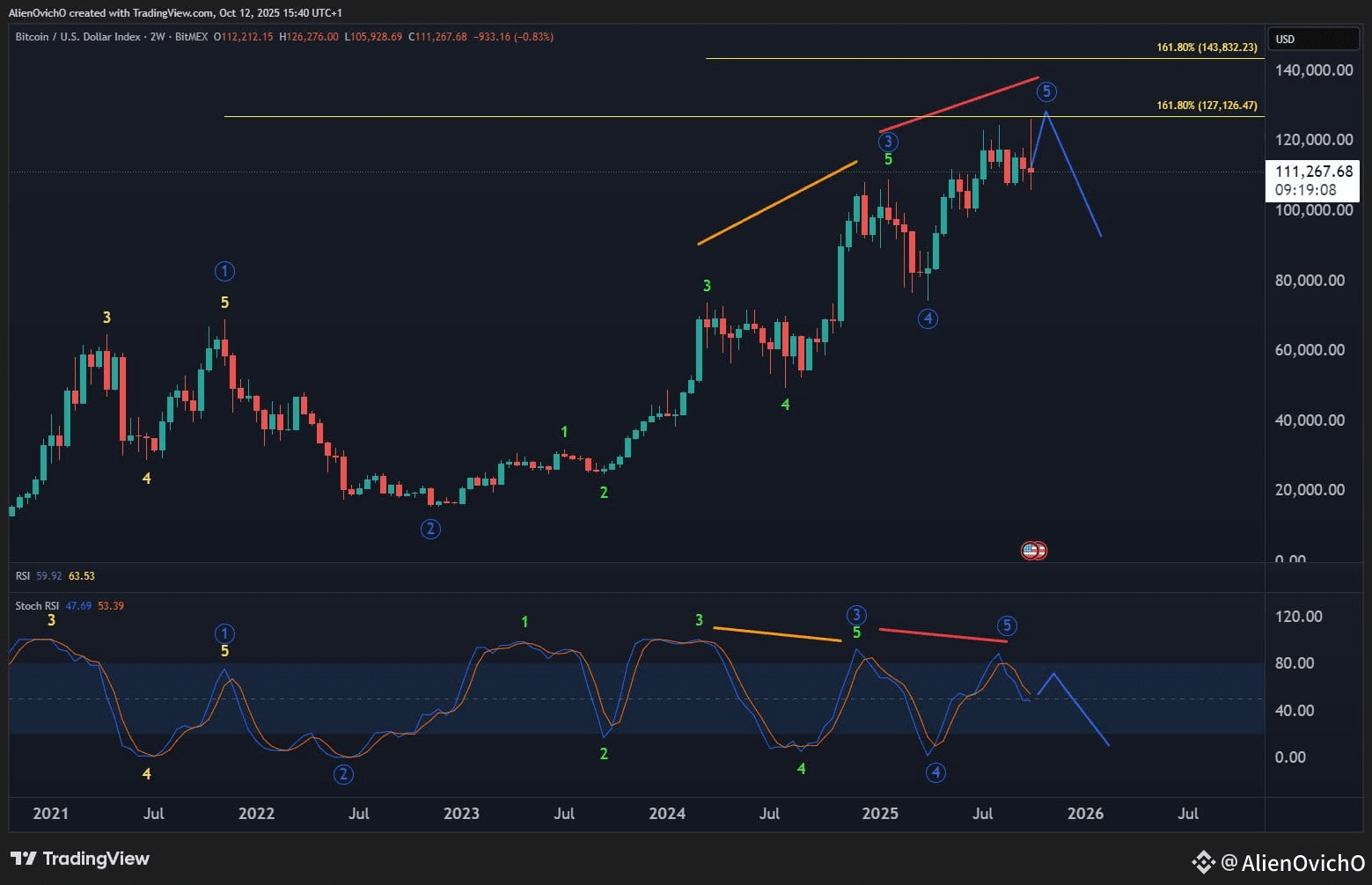Image resolution: width=1372 pixels, height=885 pixels.
Task: Click the Stoch RSI indicator legend label
Action: 37,606
